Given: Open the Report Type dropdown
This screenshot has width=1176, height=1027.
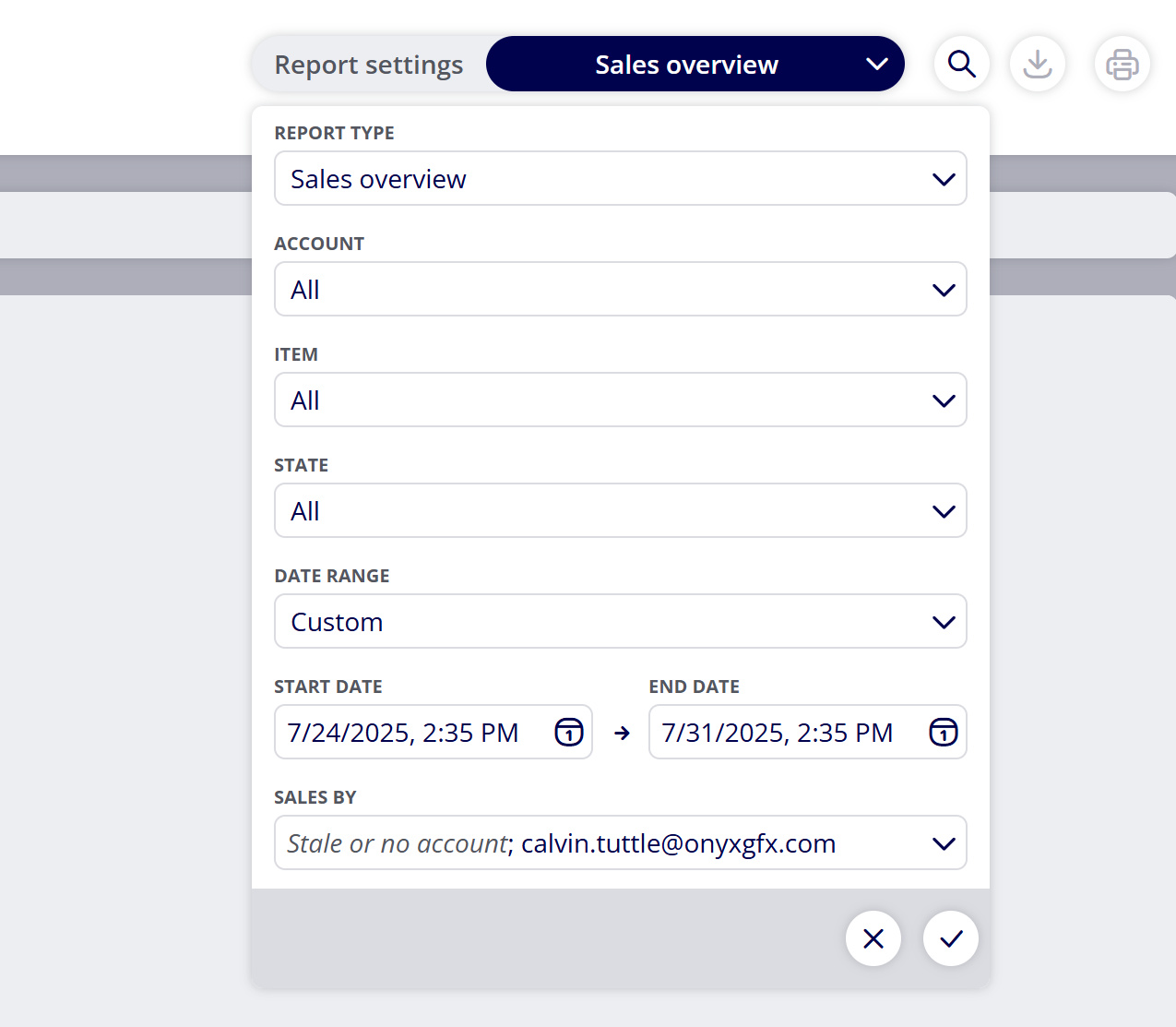Looking at the screenshot, I should click(x=621, y=178).
